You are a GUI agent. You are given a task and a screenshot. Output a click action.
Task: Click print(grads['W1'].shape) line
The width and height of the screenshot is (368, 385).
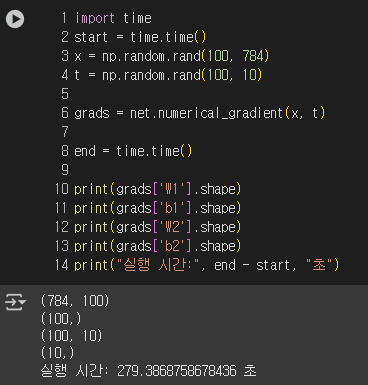[157, 189]
